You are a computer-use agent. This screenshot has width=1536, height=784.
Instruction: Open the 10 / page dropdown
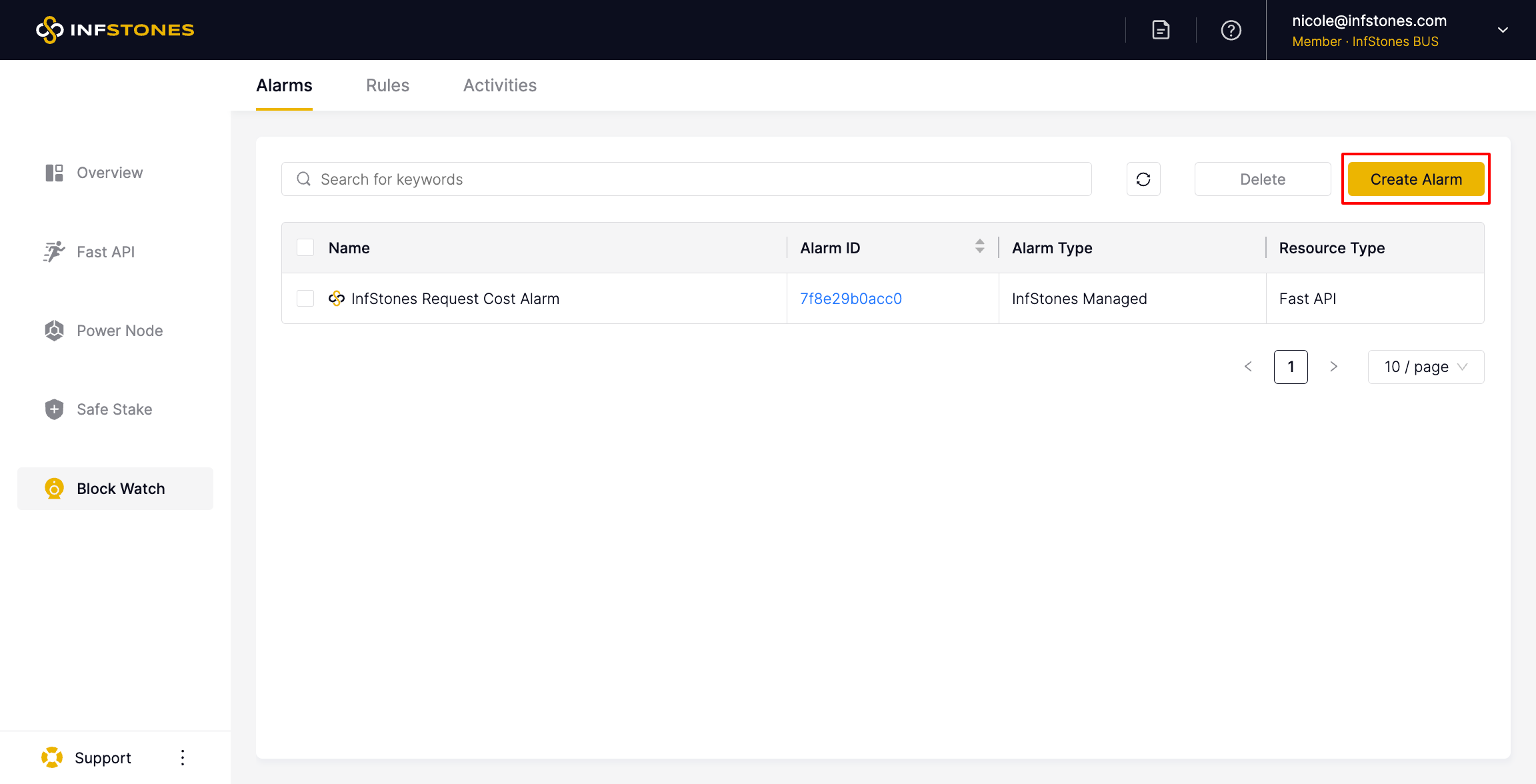(1425, 367)
